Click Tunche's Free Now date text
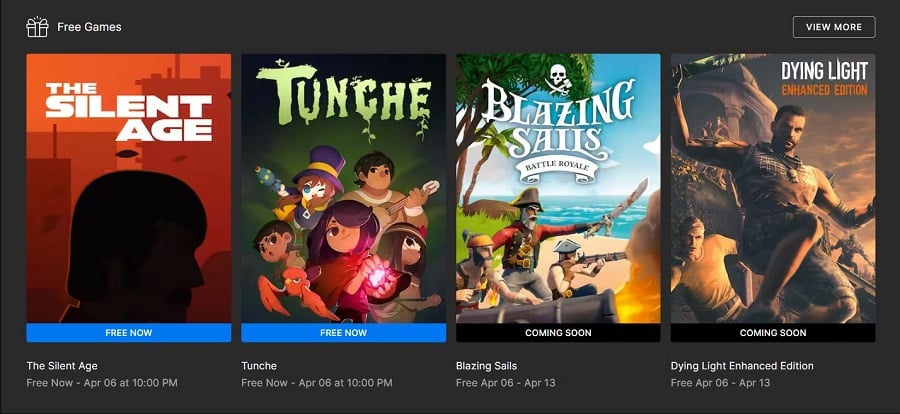Image resolution: width=900 pixels, height=414 pixels. coord(317,383)
